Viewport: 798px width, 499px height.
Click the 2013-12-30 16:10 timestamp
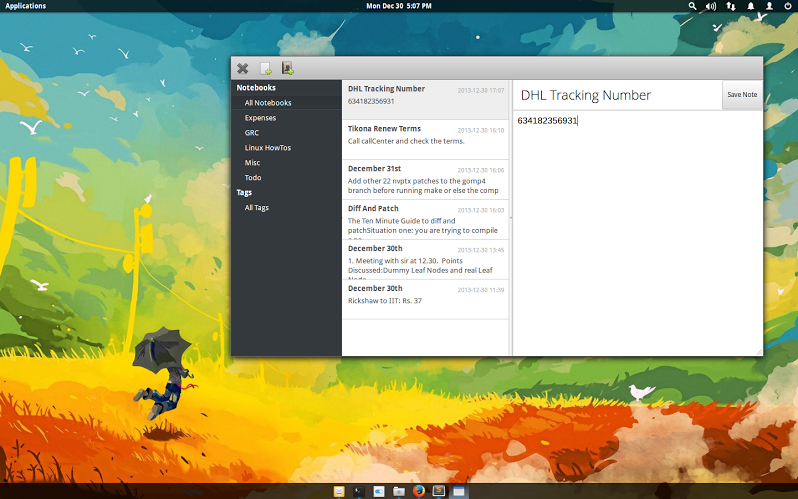480,130
